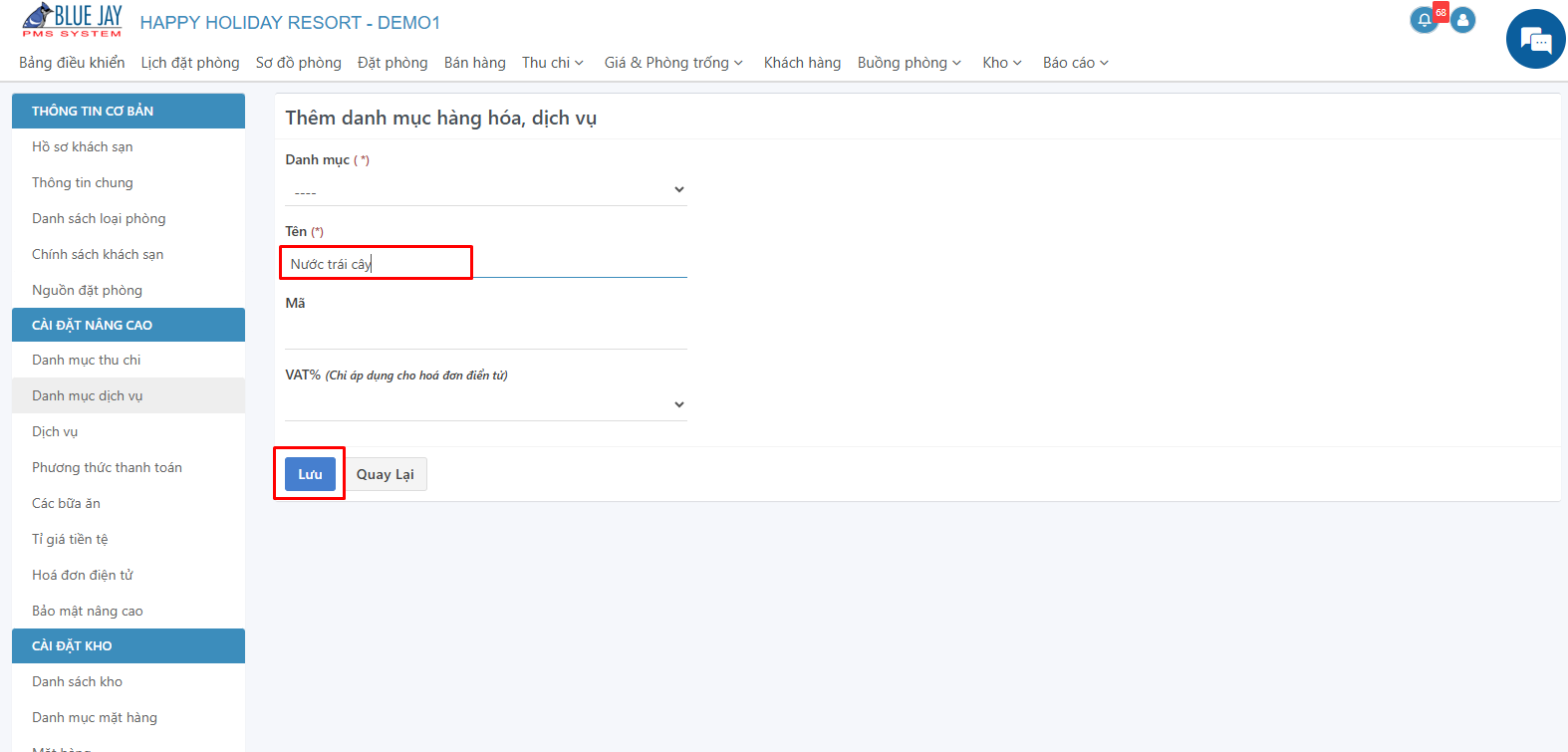Open the chat support bubble

[x=1535, y=39]
